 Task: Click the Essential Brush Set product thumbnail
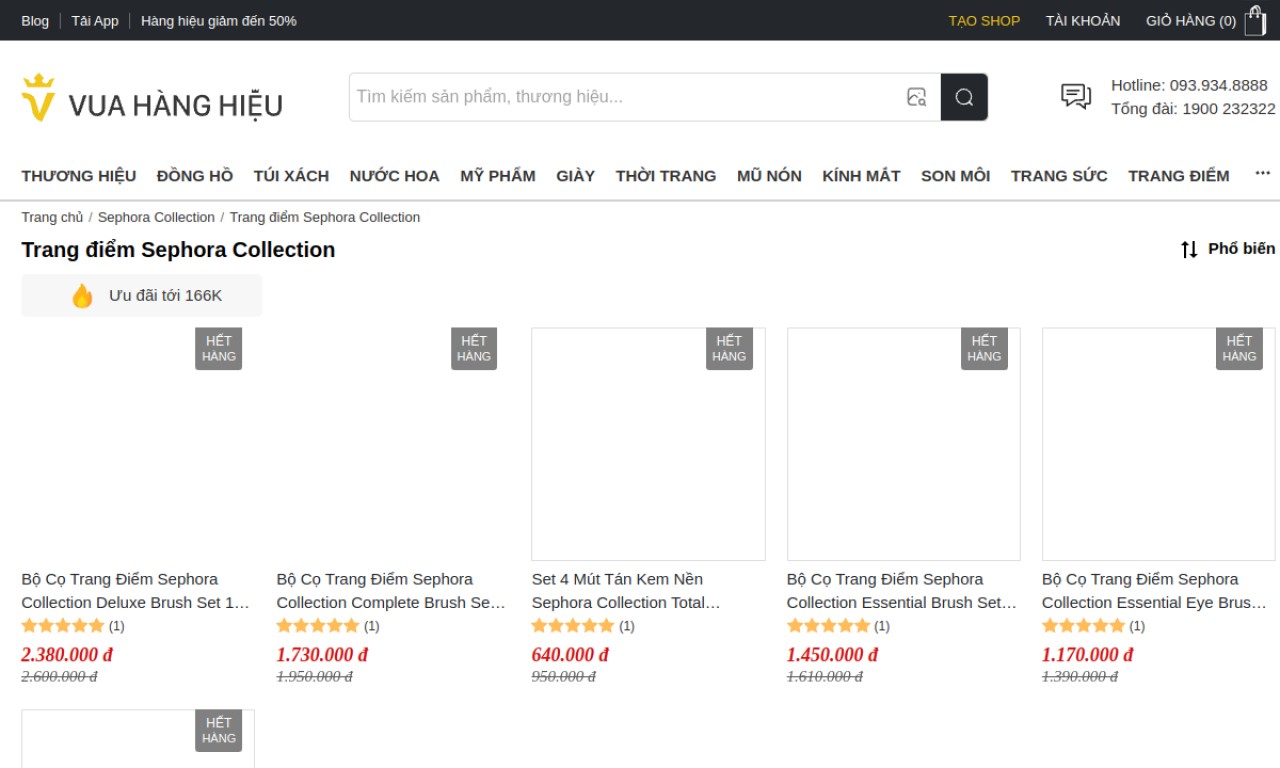pos(903,444)
